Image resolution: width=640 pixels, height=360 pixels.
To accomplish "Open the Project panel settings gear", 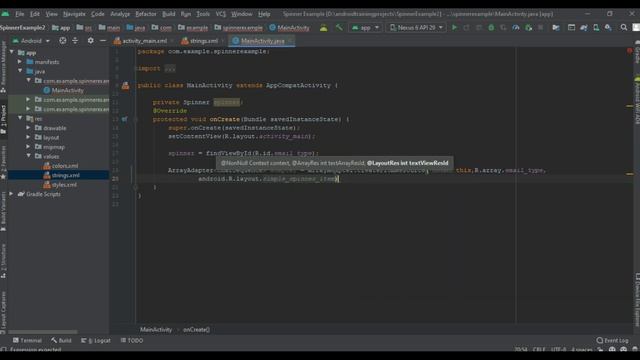I will pos(91,40).
